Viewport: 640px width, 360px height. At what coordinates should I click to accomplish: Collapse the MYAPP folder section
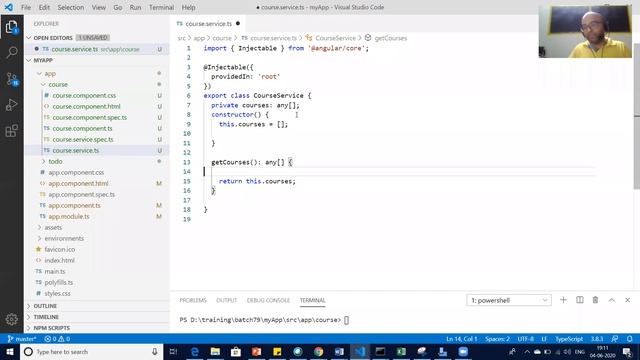29,60
